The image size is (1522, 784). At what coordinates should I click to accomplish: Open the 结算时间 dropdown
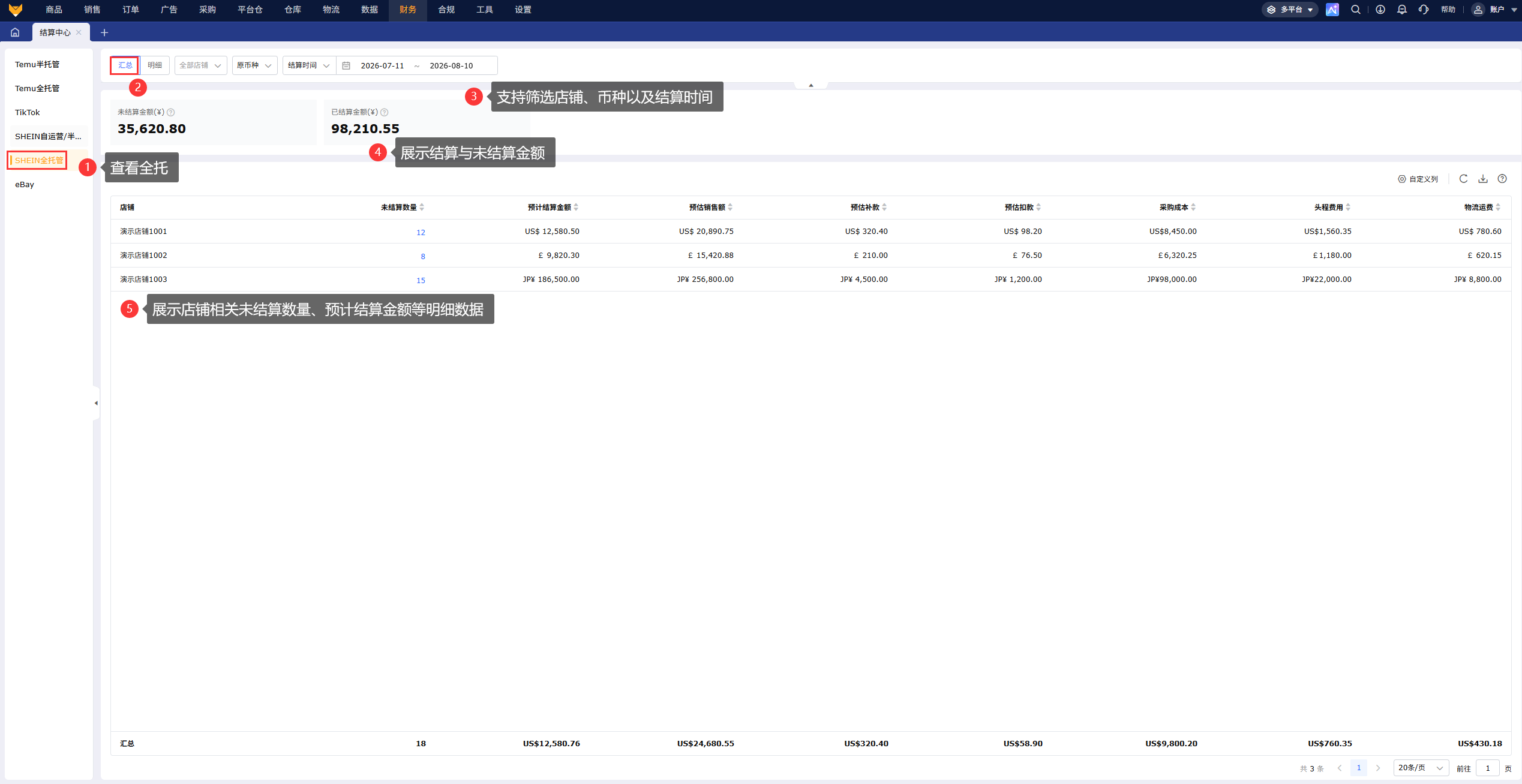309,65
